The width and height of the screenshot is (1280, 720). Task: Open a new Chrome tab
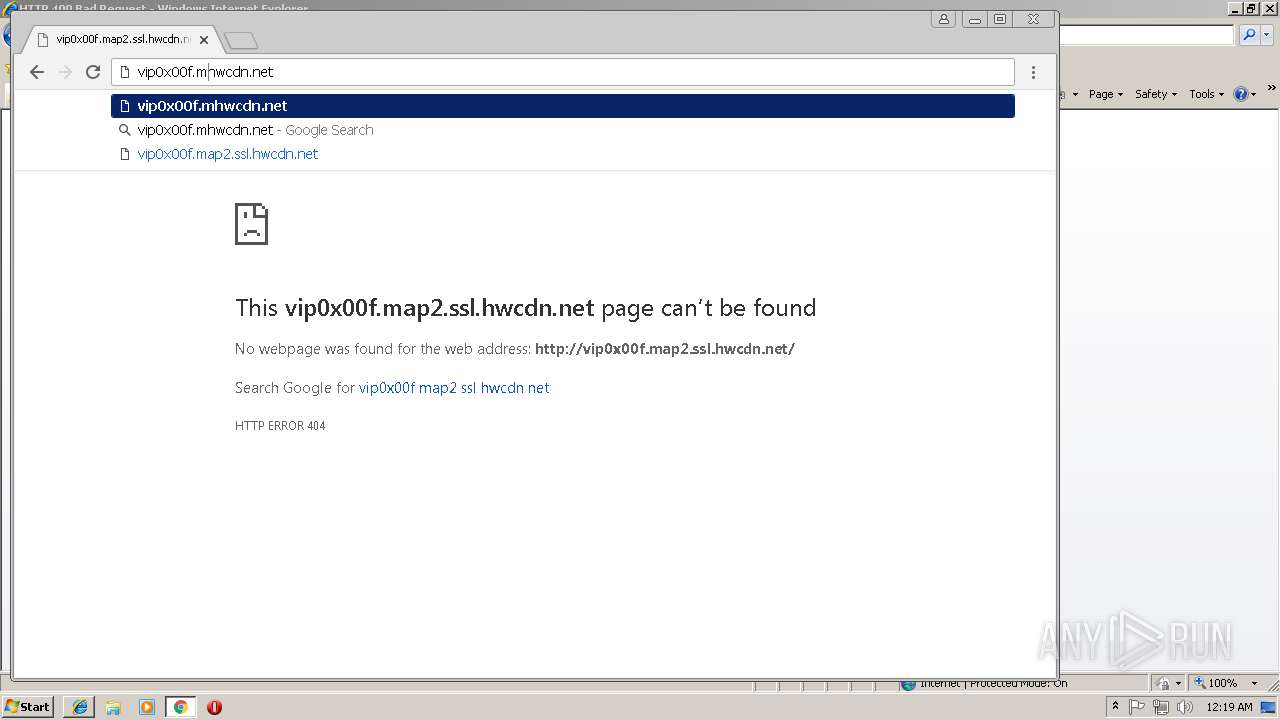click(241, 41)
